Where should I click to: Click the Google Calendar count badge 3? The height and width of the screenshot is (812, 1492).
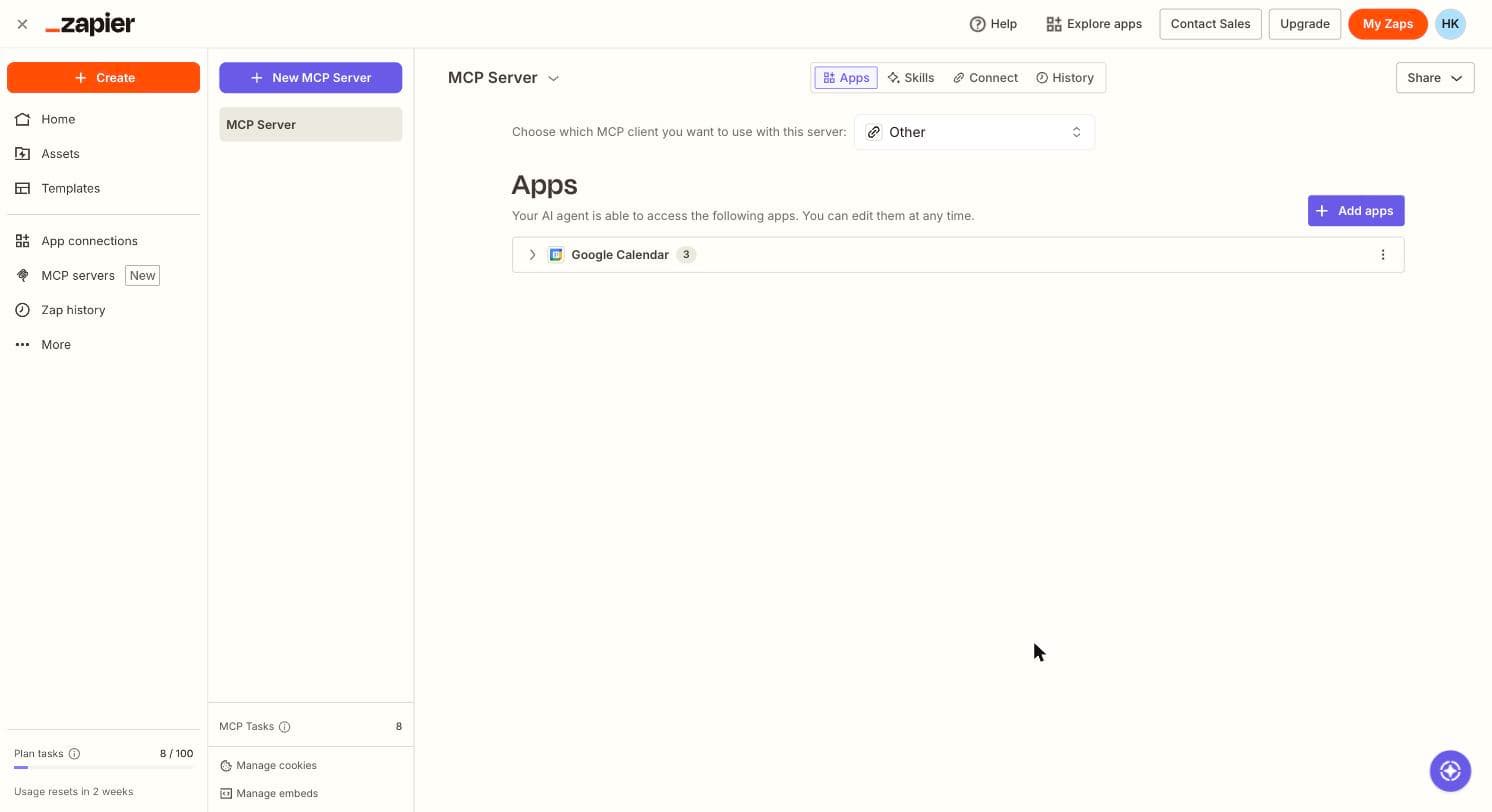(686, 255)
